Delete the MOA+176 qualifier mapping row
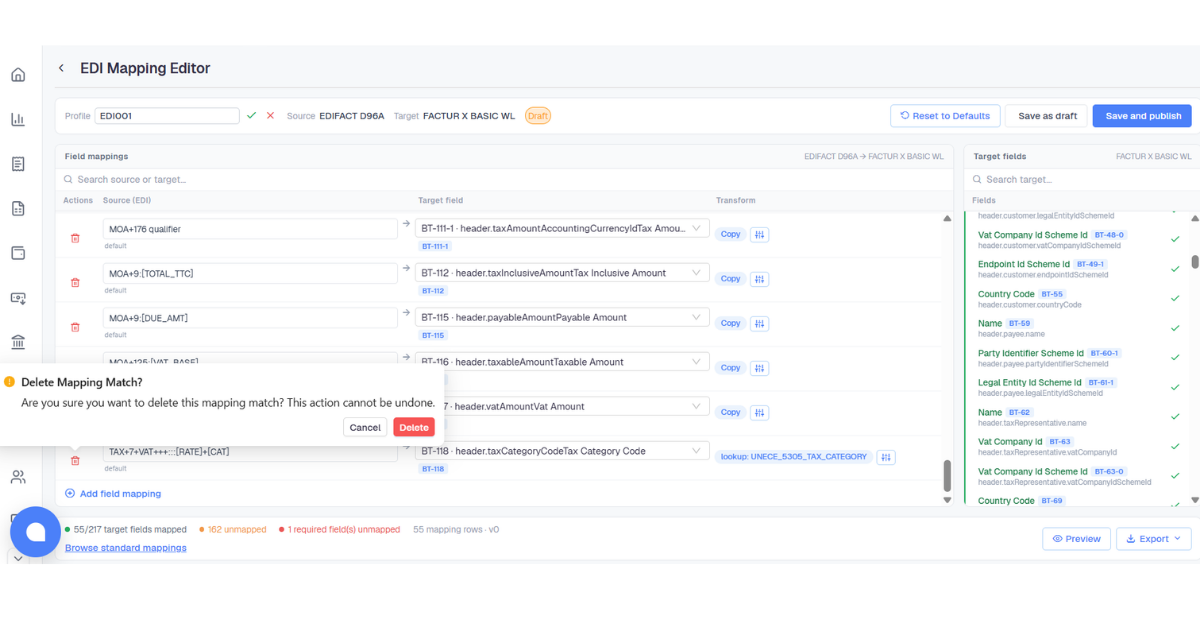 click(75, 238)
